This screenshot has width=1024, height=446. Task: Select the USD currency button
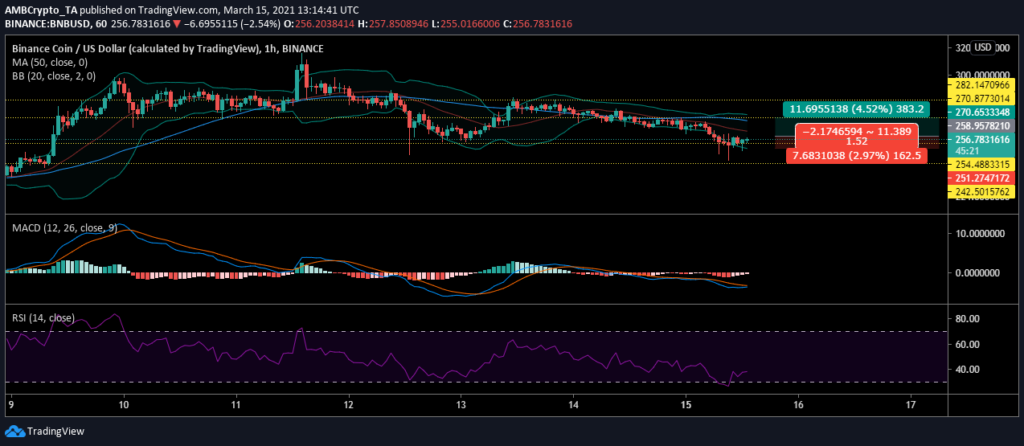982,47
